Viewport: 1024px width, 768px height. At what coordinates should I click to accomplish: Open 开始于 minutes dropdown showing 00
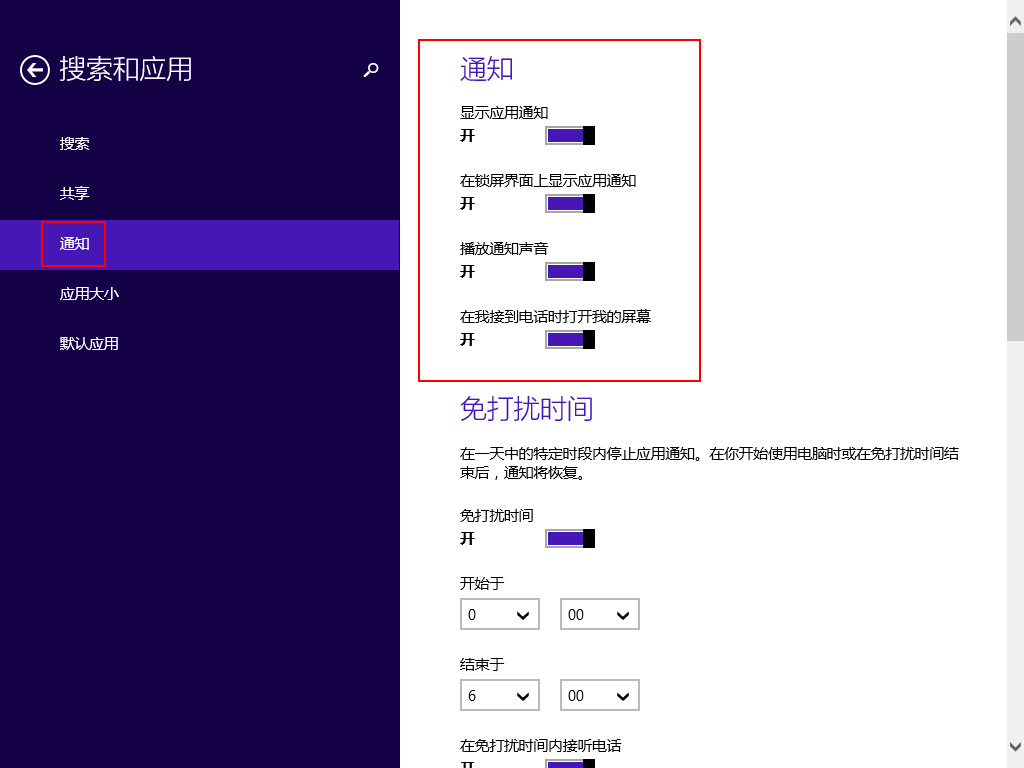[x=600, y=614]
